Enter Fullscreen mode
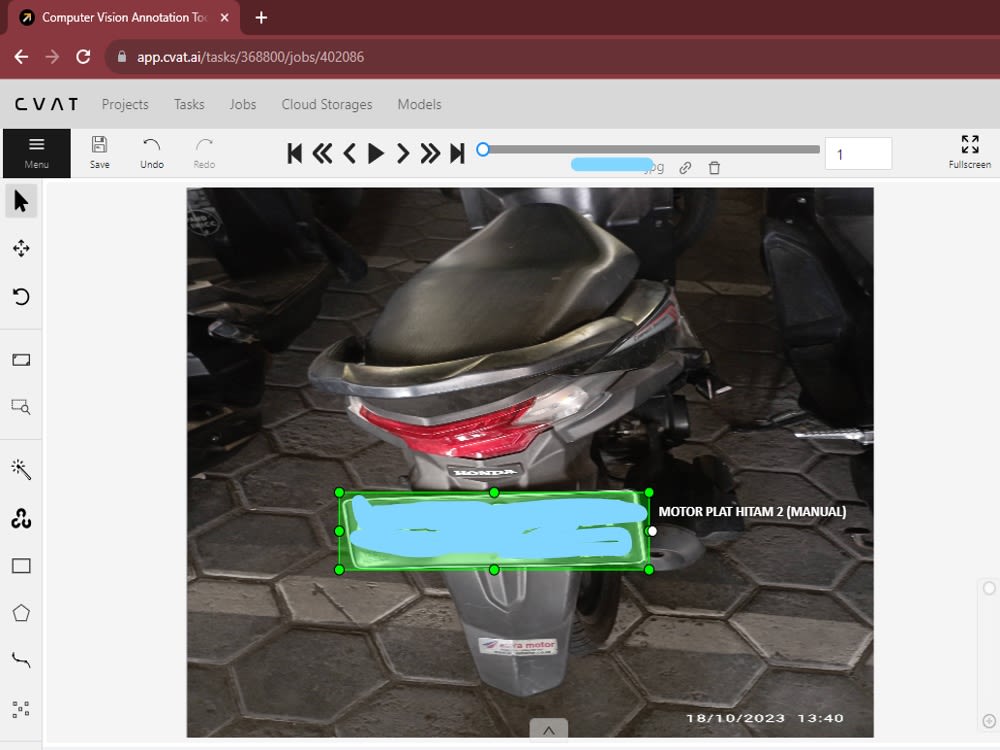This screenshot has height=750, width=1000. [x=969, y=152]
